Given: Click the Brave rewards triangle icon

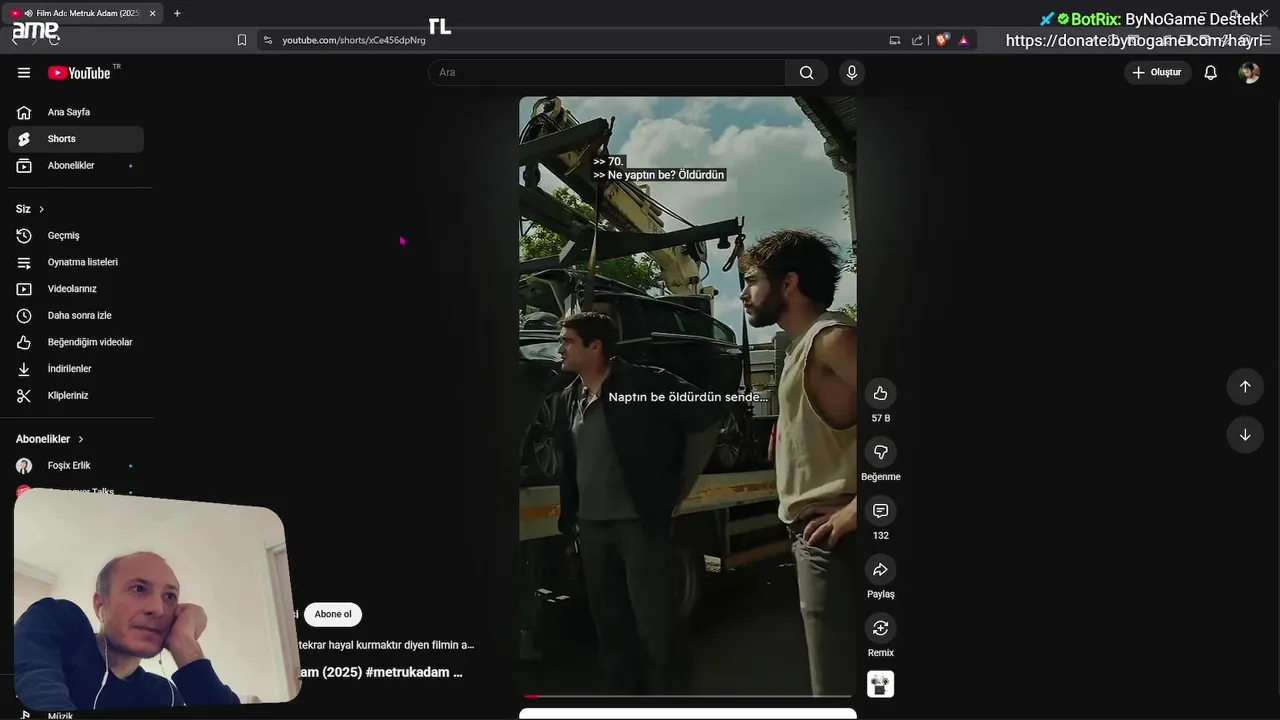Looking at the screenshot, I should pyautogui.click(x=963, y=40).
